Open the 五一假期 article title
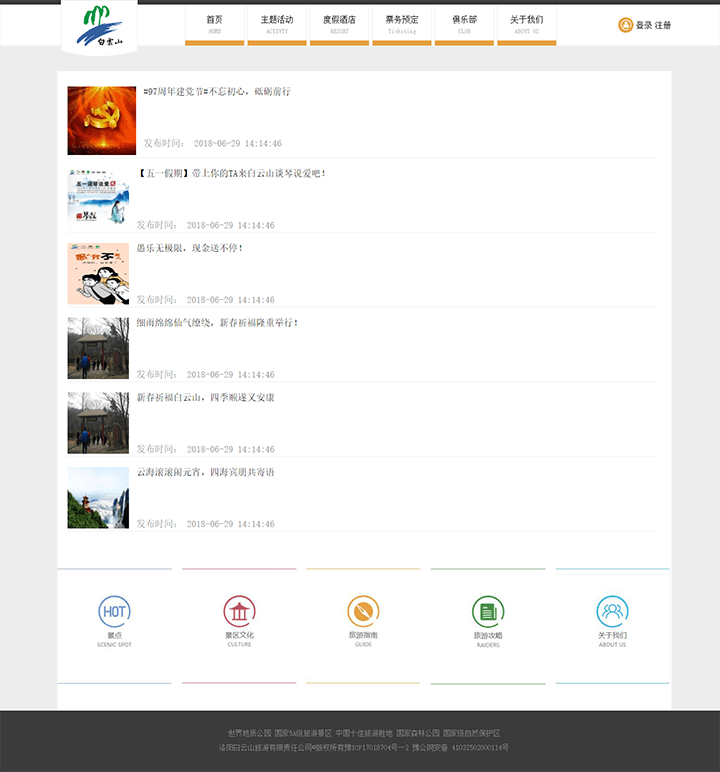This screenshot has width=720, height=772. coord(232,173)
